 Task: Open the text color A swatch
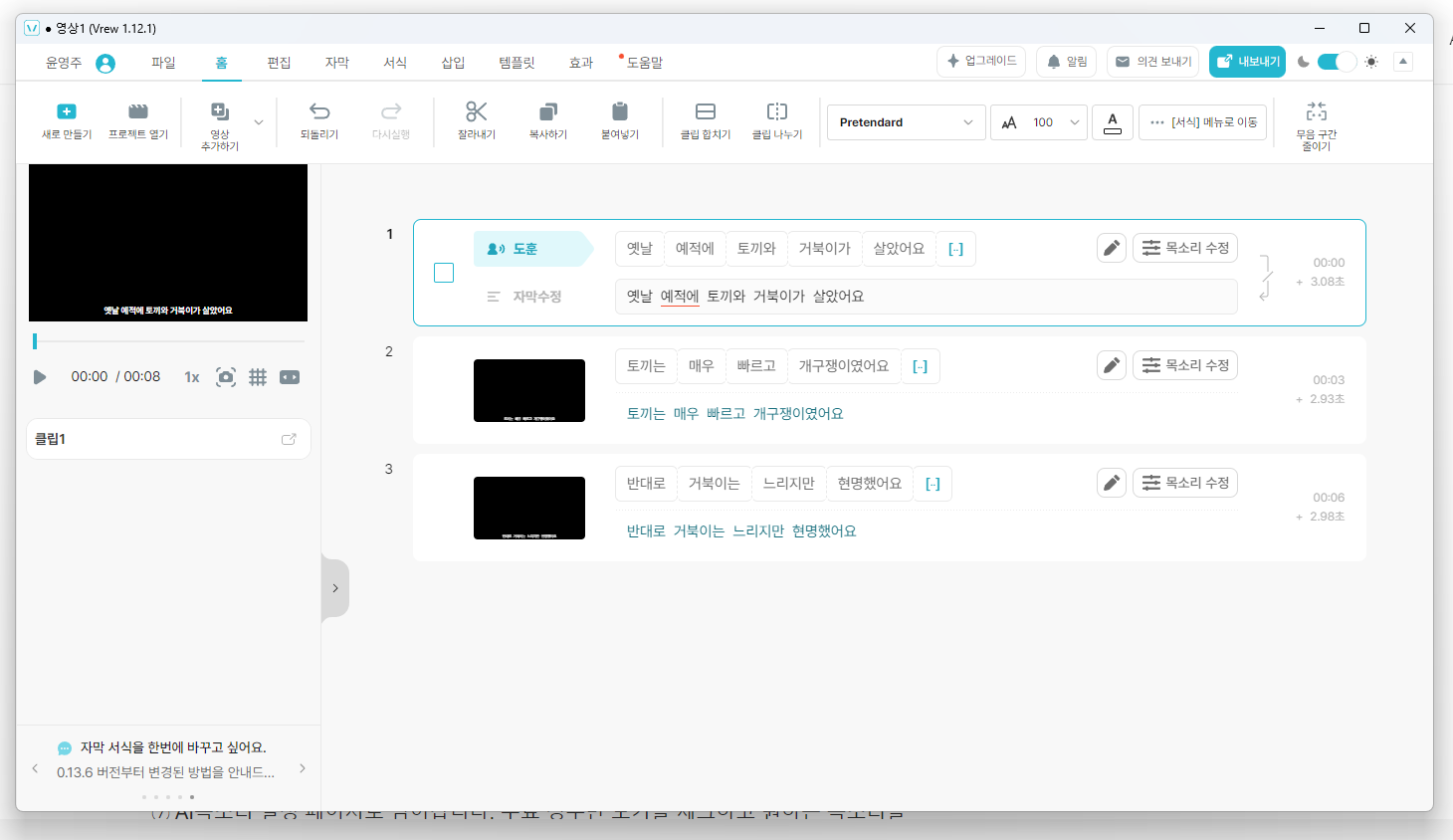(x=1113, y=122)
